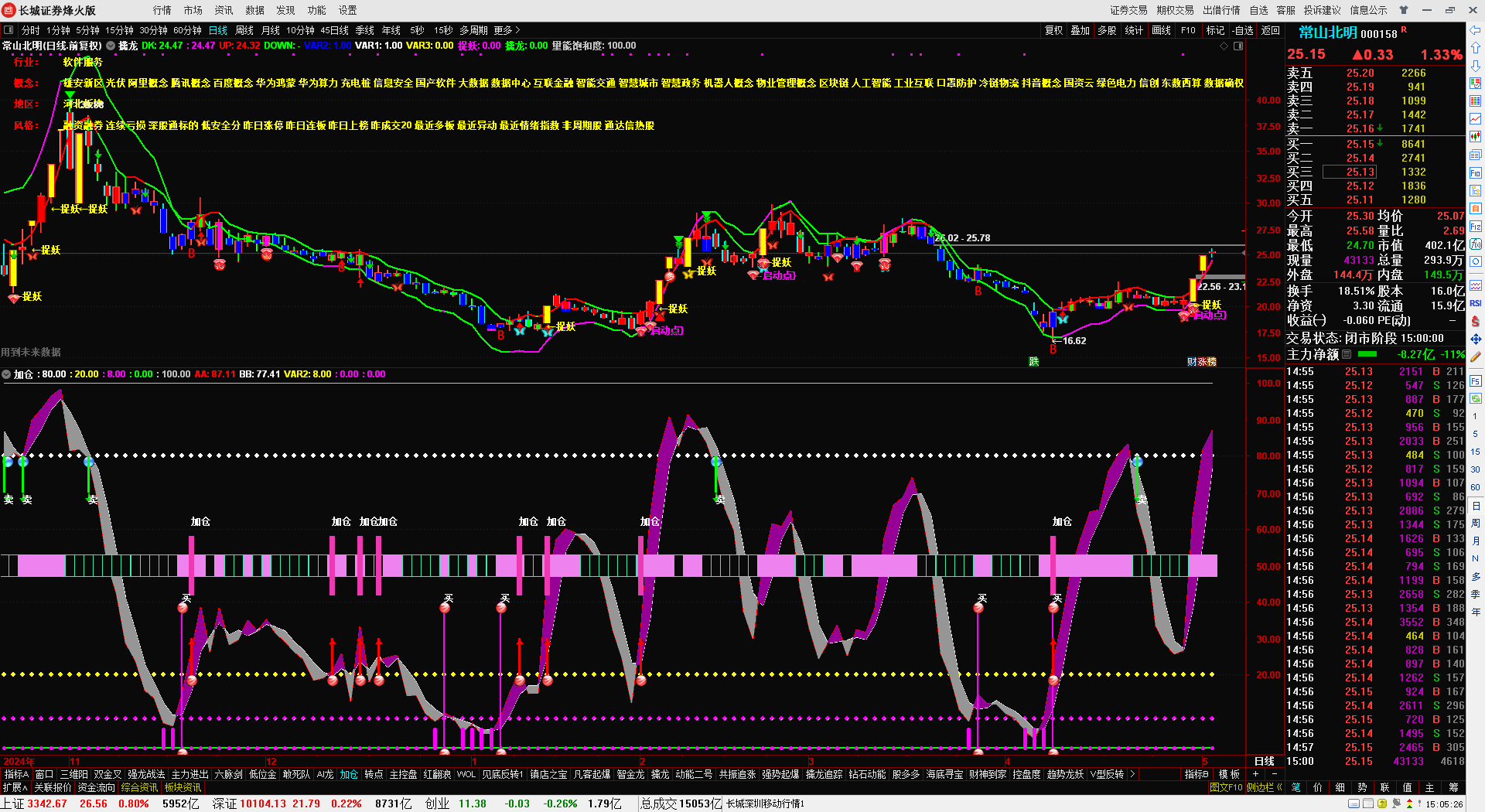Click the + zoom-in button below chart
The height and width of the screenshot is (812, 1485).
[x=1256, y=774]
